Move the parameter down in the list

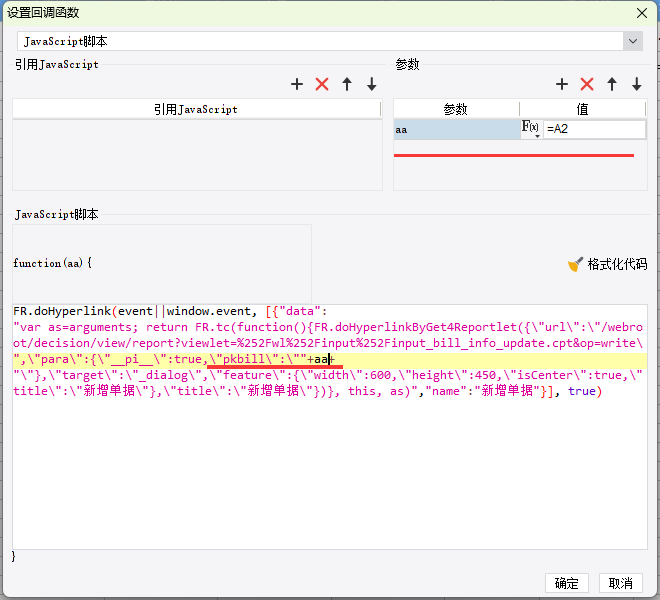pyautogui.click(x=637, y=84)
